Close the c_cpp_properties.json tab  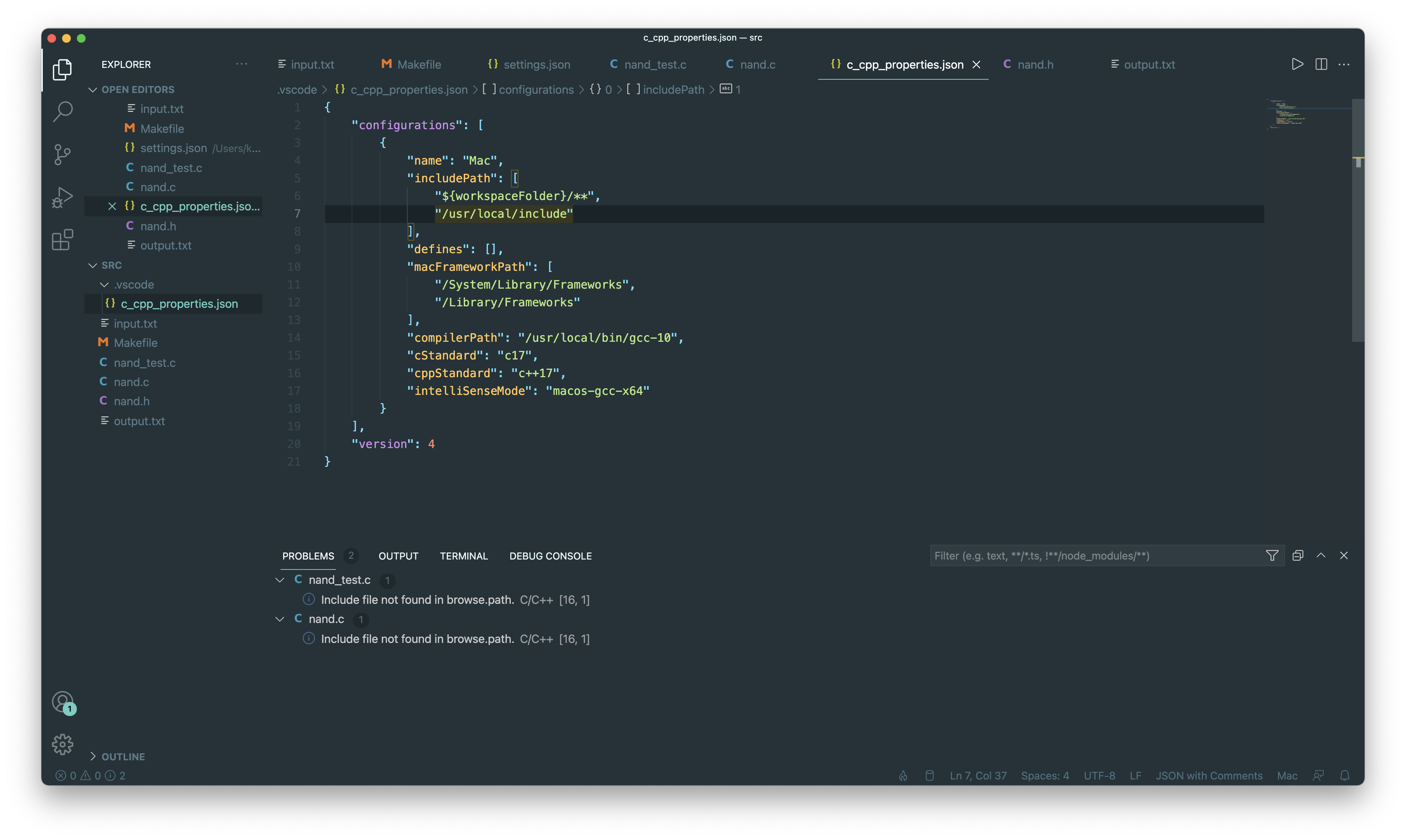976,65
